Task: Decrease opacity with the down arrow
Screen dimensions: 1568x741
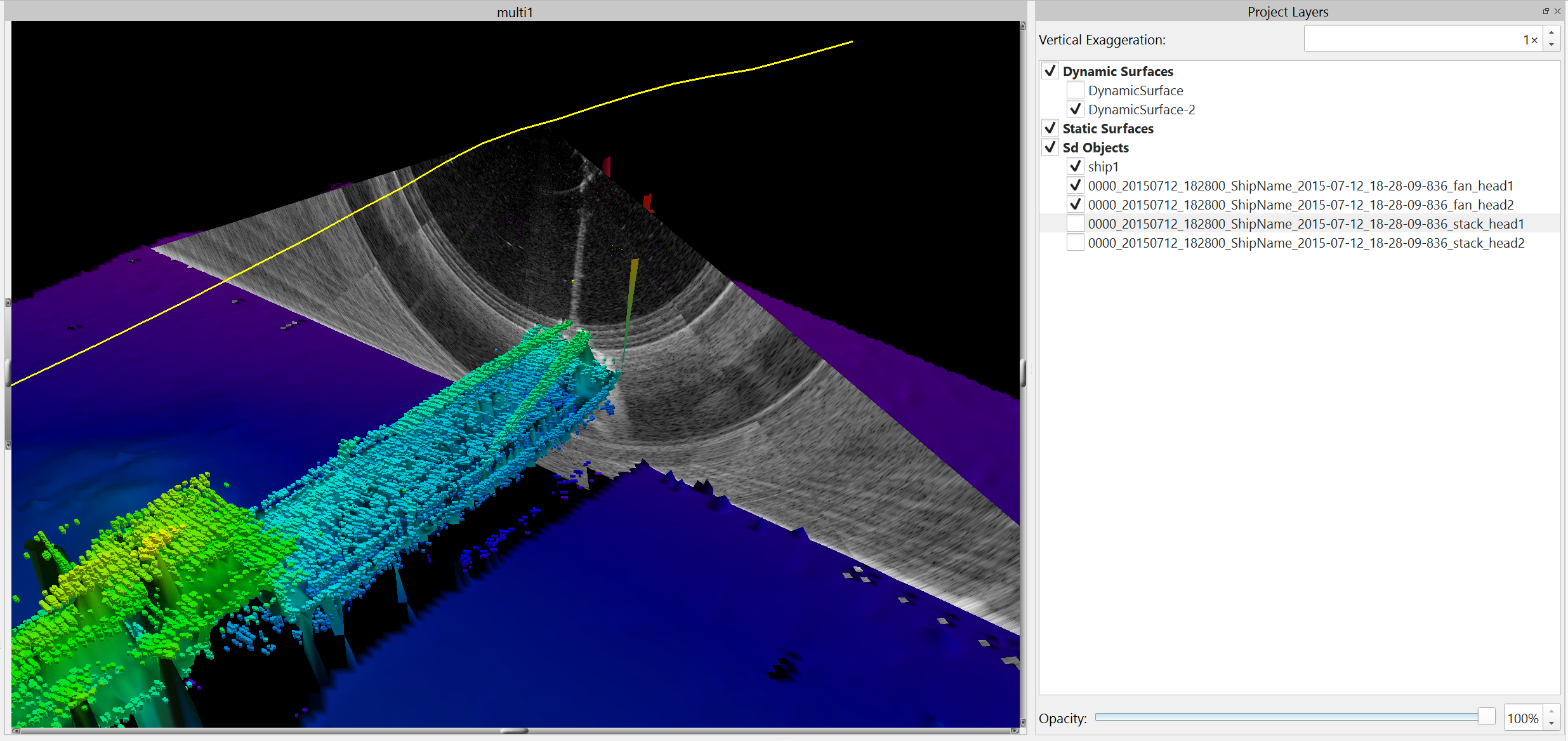Action: click(x=1552, y=723)
